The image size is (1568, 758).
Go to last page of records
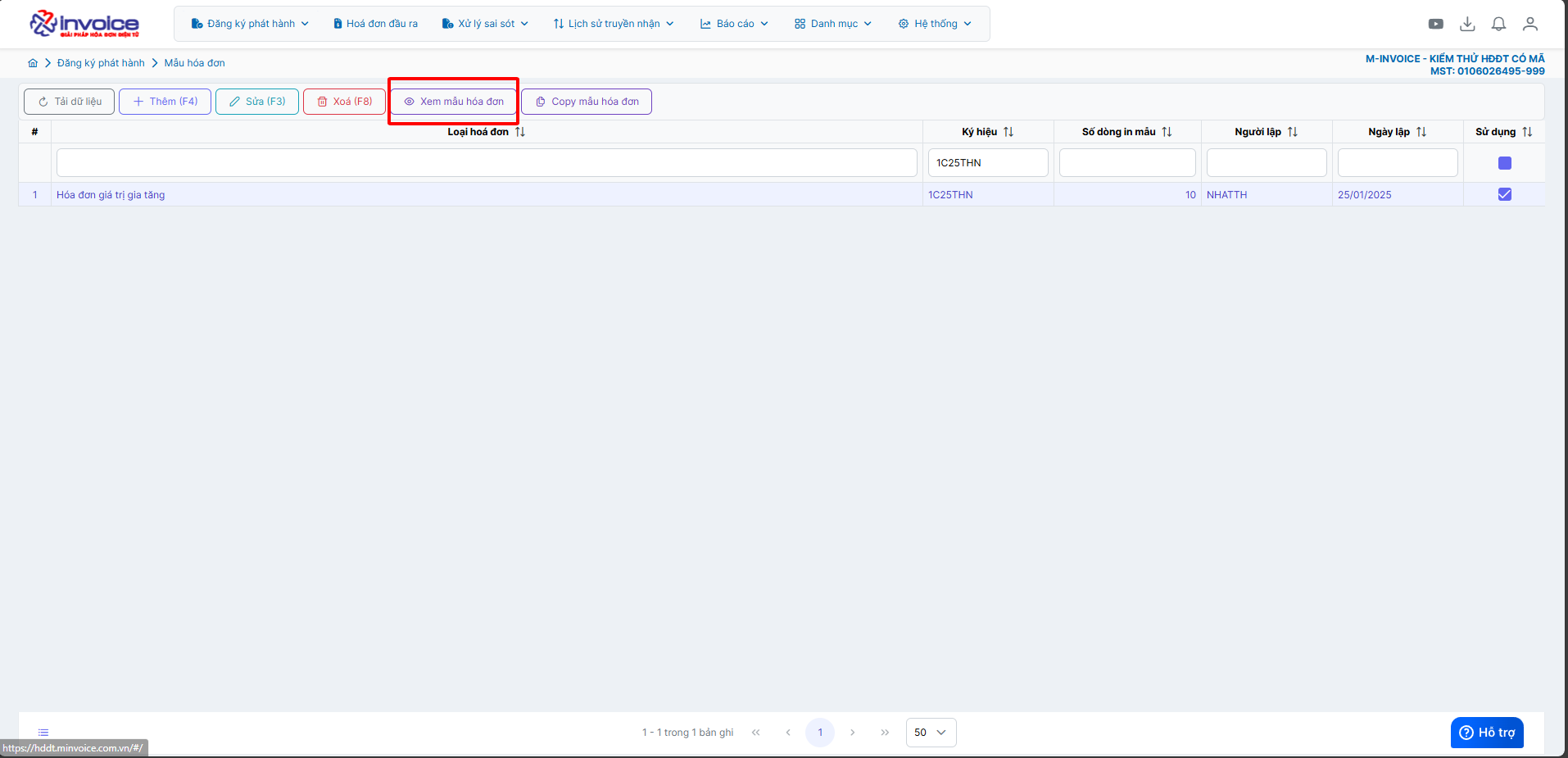[885, 733]
